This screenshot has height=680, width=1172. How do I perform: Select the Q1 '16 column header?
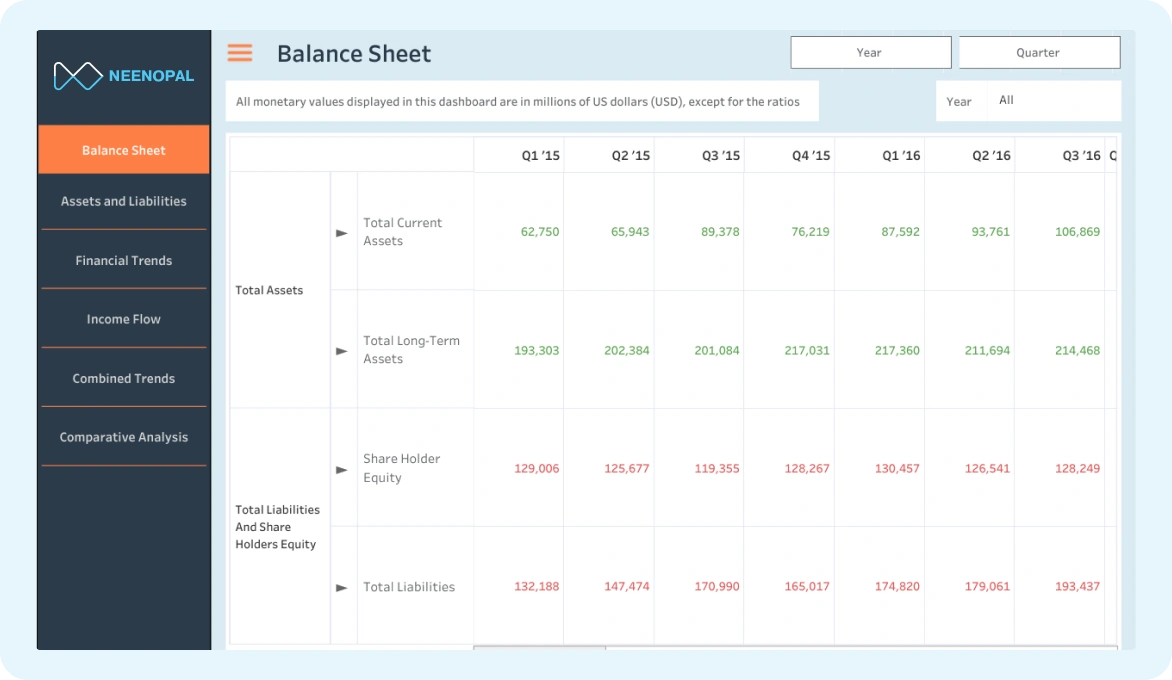point(901,155)
